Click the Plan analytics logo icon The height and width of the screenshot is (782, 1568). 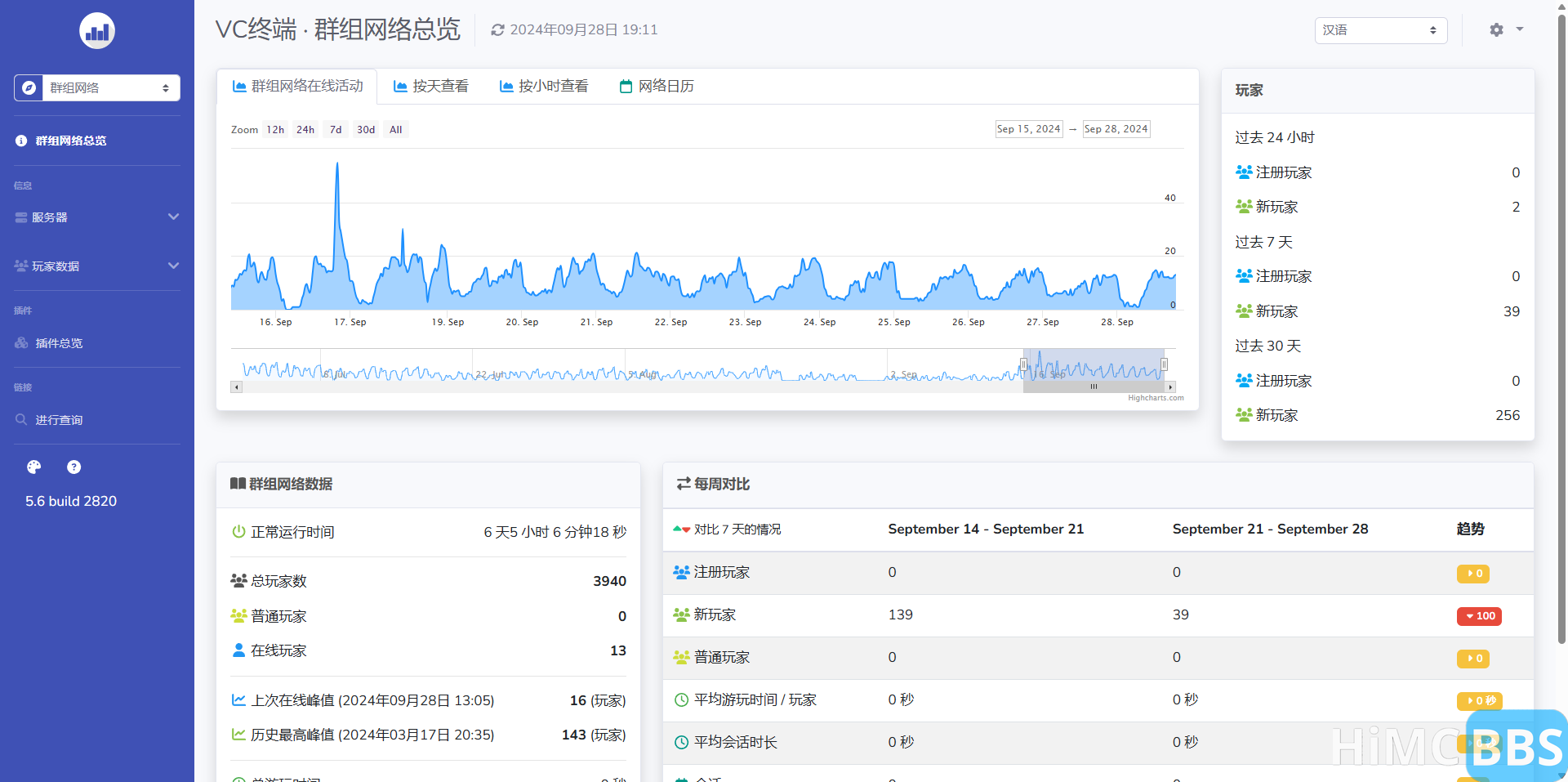pos(97,31)
